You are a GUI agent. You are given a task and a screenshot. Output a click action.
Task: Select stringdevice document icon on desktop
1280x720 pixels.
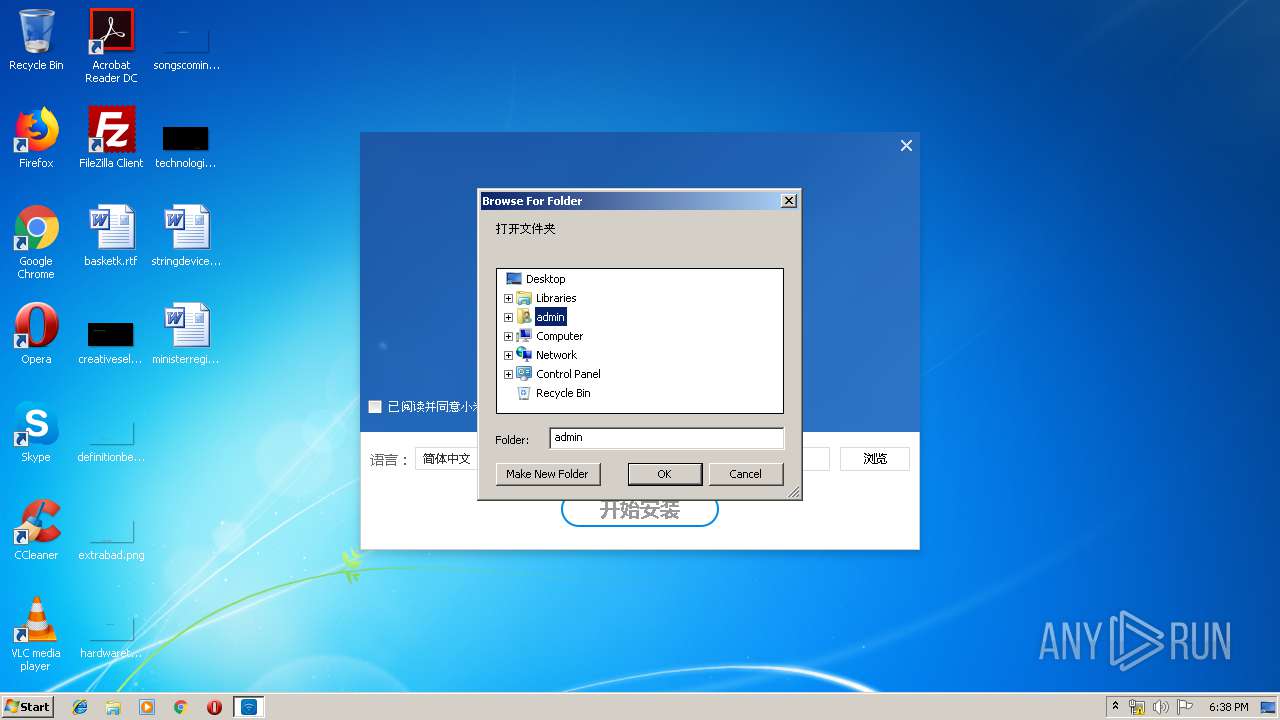pyautogui.click(x=186, y=236)
